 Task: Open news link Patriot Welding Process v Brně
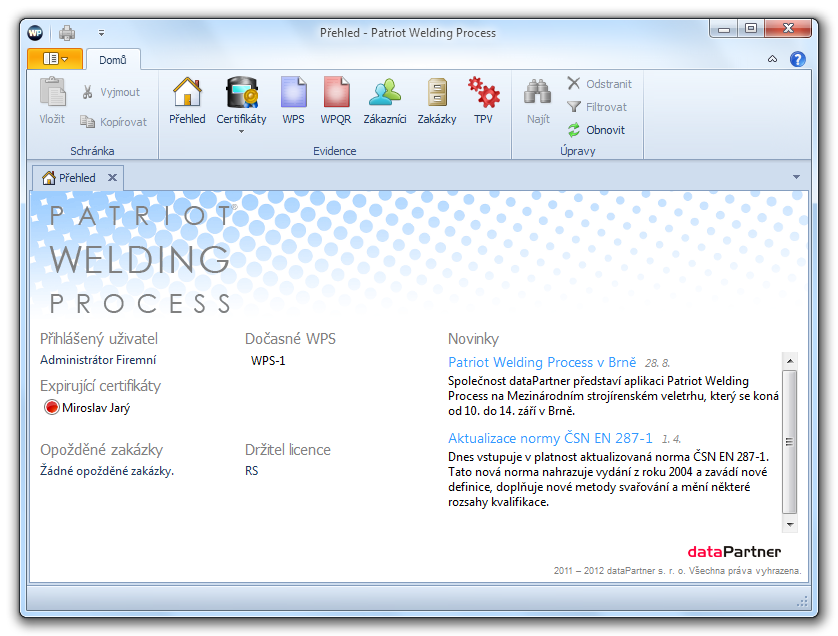[542, 362]
